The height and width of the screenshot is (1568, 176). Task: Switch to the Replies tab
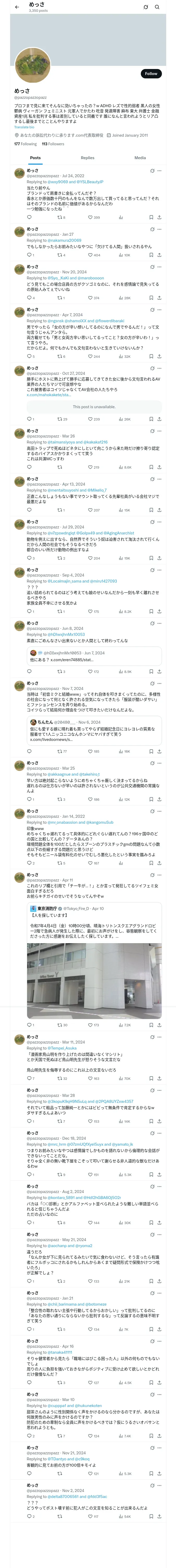(x=87, y=158)
